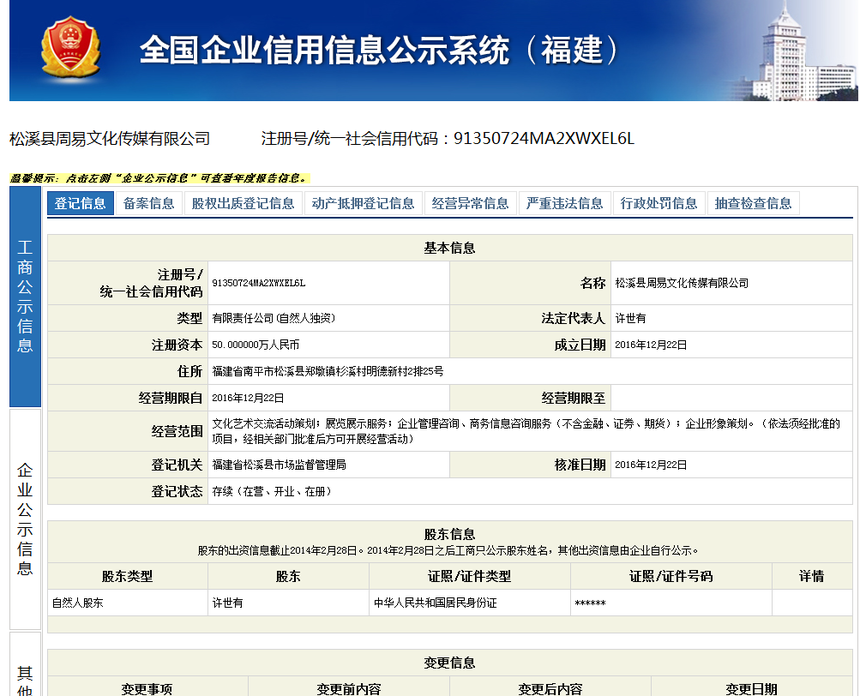Click the shareholder disclosure note about 2014年2月28日
860x696 pixels.
[448, 550]
